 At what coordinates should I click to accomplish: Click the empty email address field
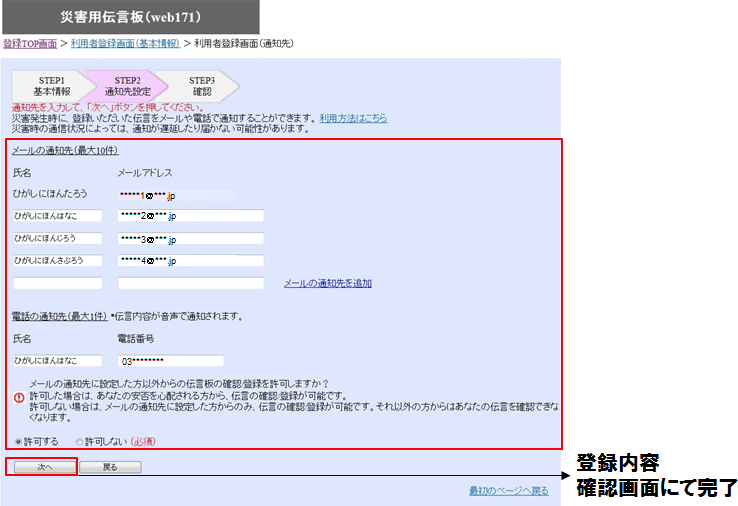tap(190, 284)
